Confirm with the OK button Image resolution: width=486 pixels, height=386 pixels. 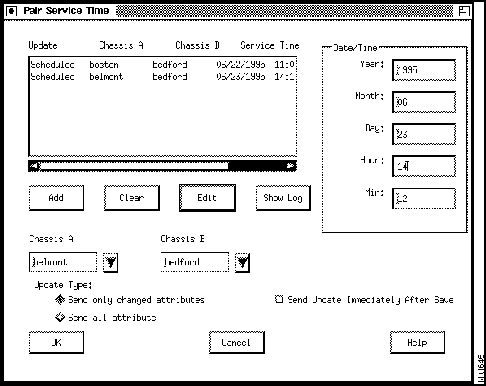coord(56,342)
